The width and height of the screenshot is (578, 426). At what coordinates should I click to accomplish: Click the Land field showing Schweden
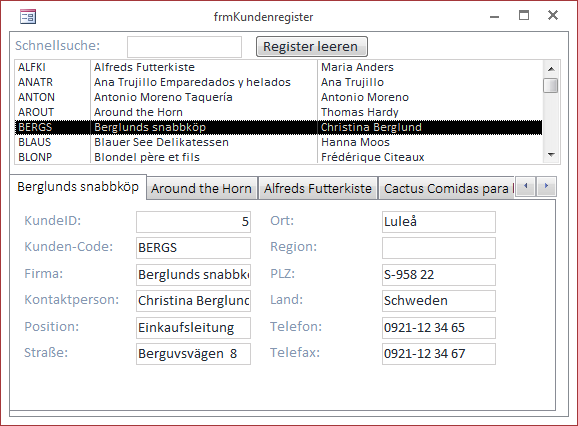439,301
